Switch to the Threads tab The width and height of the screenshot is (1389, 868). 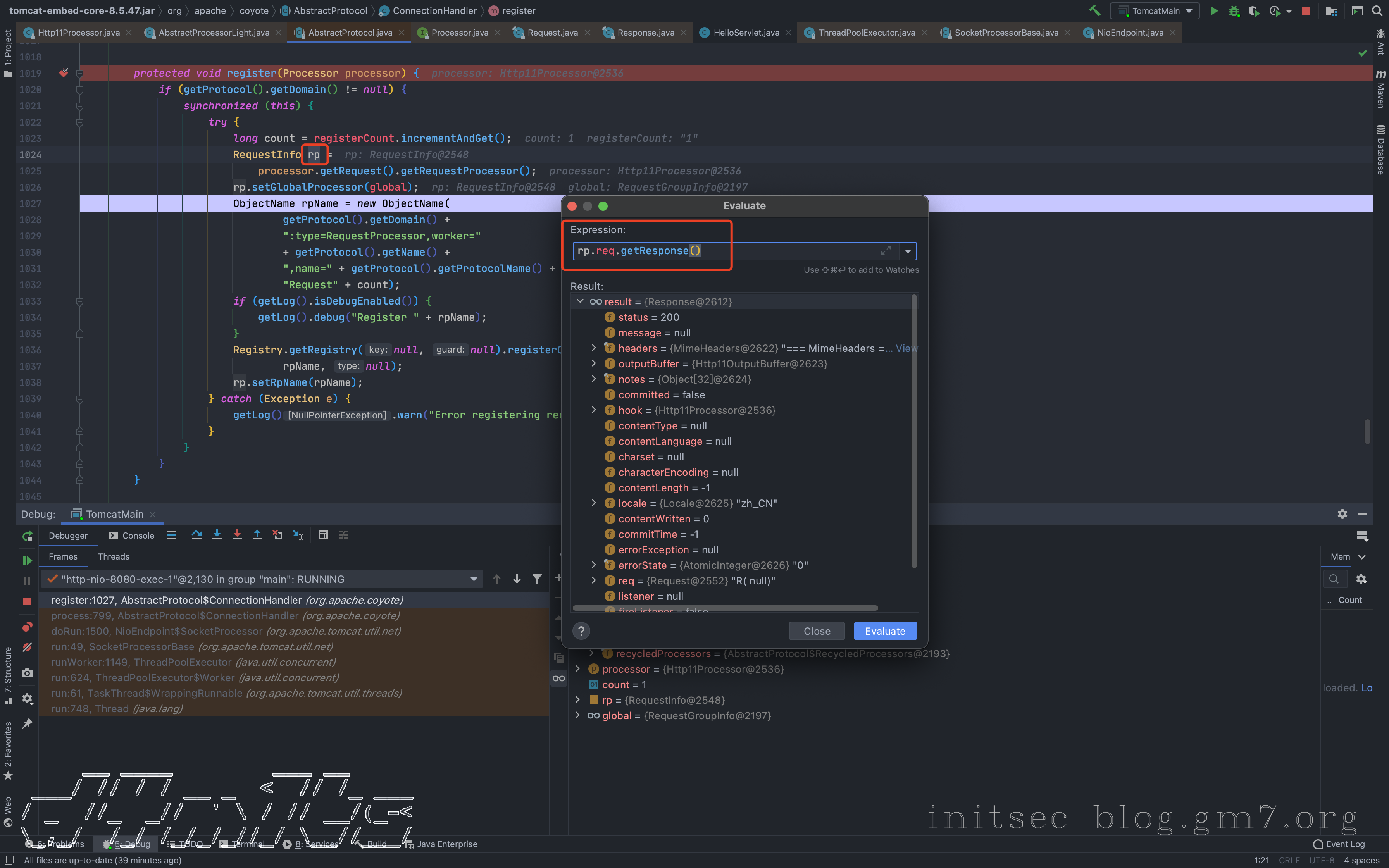pos(113,556)
